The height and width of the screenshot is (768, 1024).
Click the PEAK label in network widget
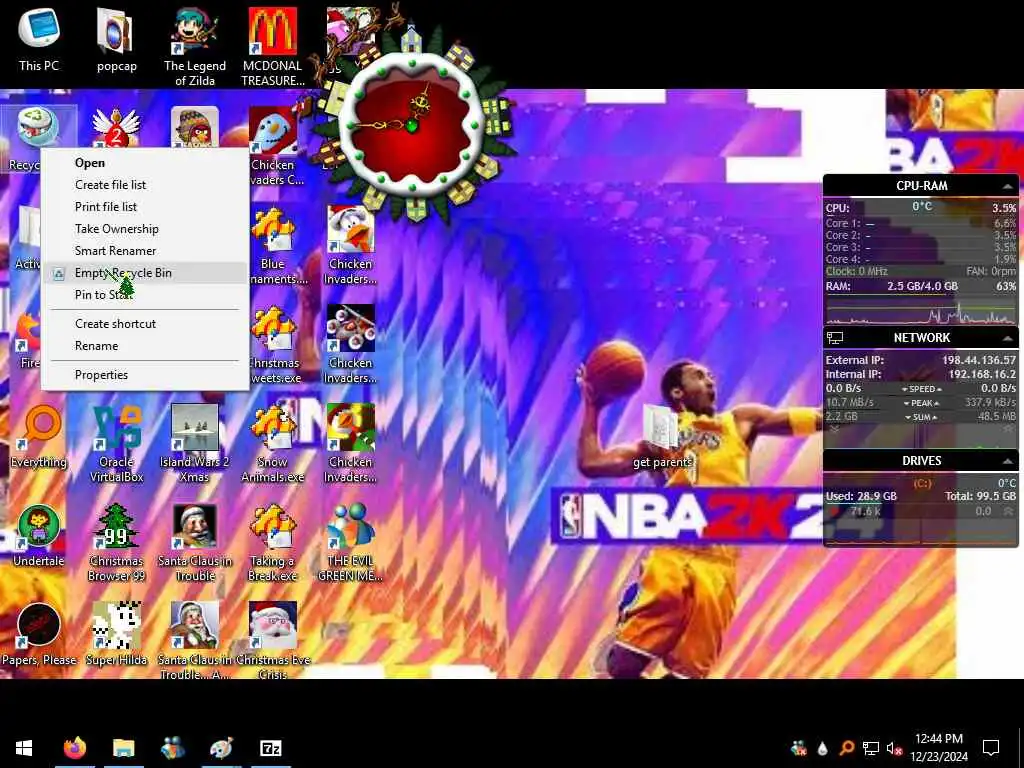click(921, 403)
